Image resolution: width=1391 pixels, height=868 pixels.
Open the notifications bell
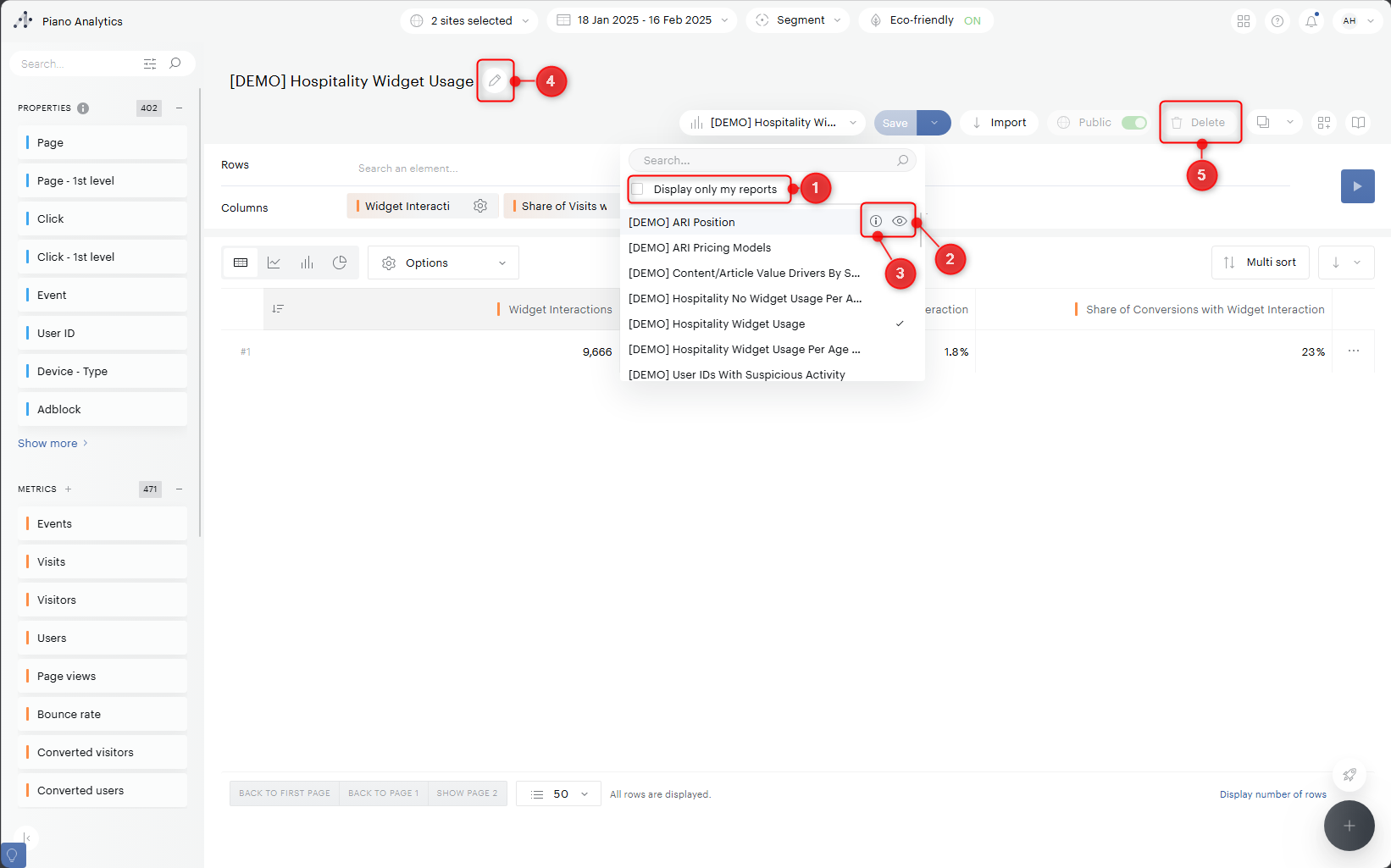tap(1311, 21)
